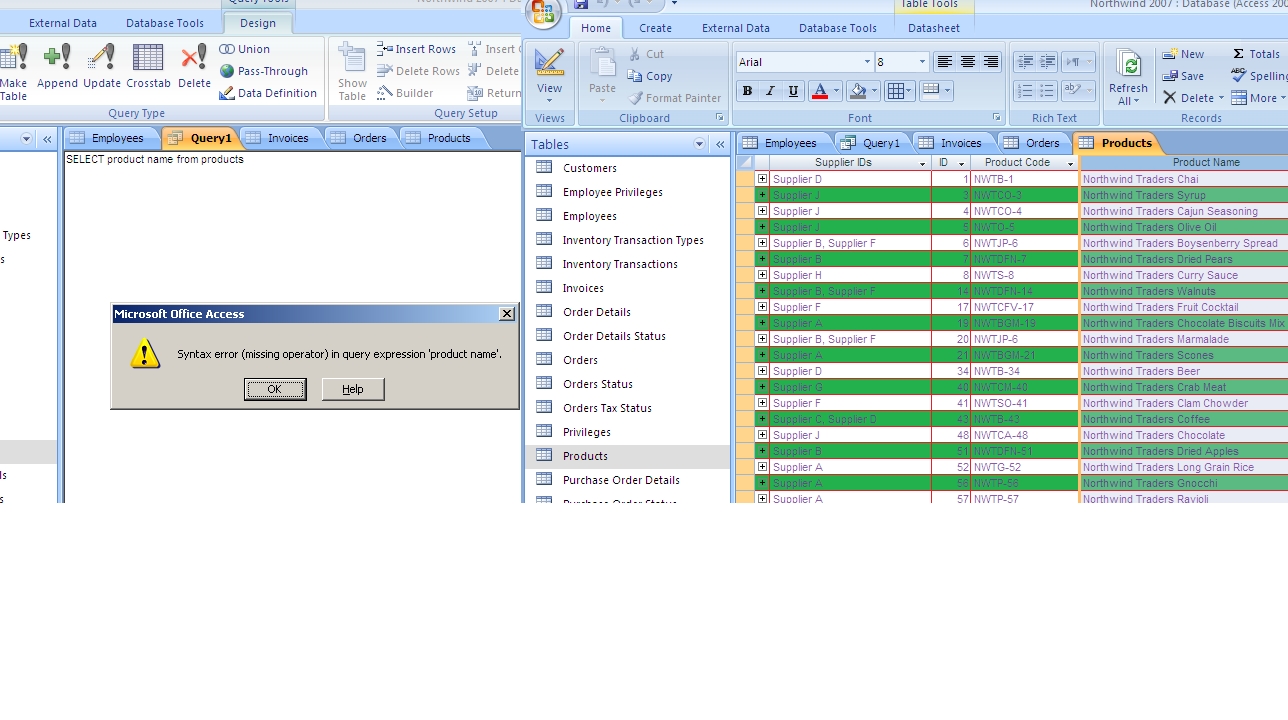Viewport: 1288px width, 720px height.
Task: Close the Microsoft Office Access dialog
Action: tap(507, 314)
